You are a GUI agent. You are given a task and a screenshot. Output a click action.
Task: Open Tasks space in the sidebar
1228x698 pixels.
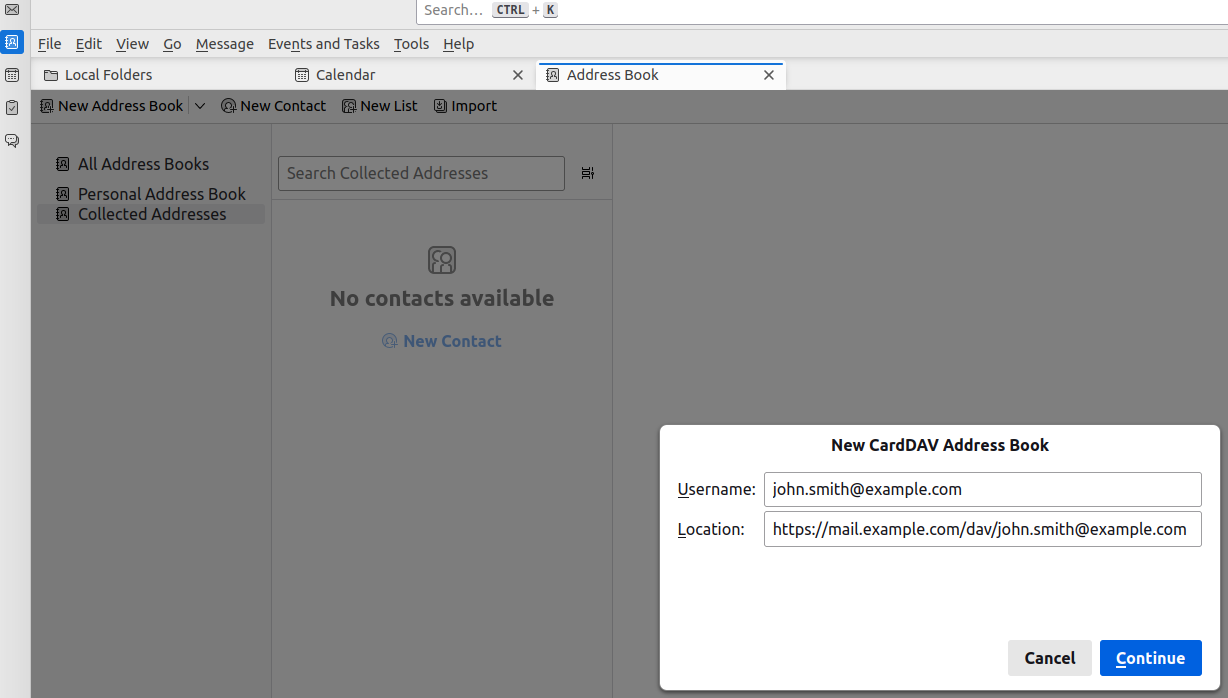(12, 108)
